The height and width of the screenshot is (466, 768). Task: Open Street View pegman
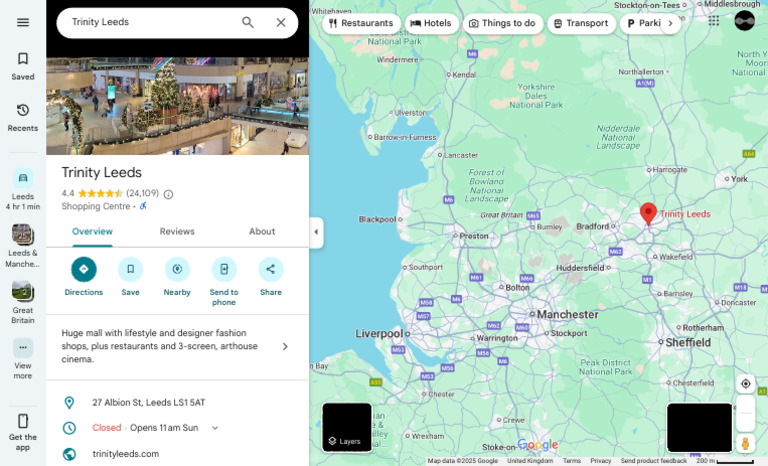coord(745,443)
